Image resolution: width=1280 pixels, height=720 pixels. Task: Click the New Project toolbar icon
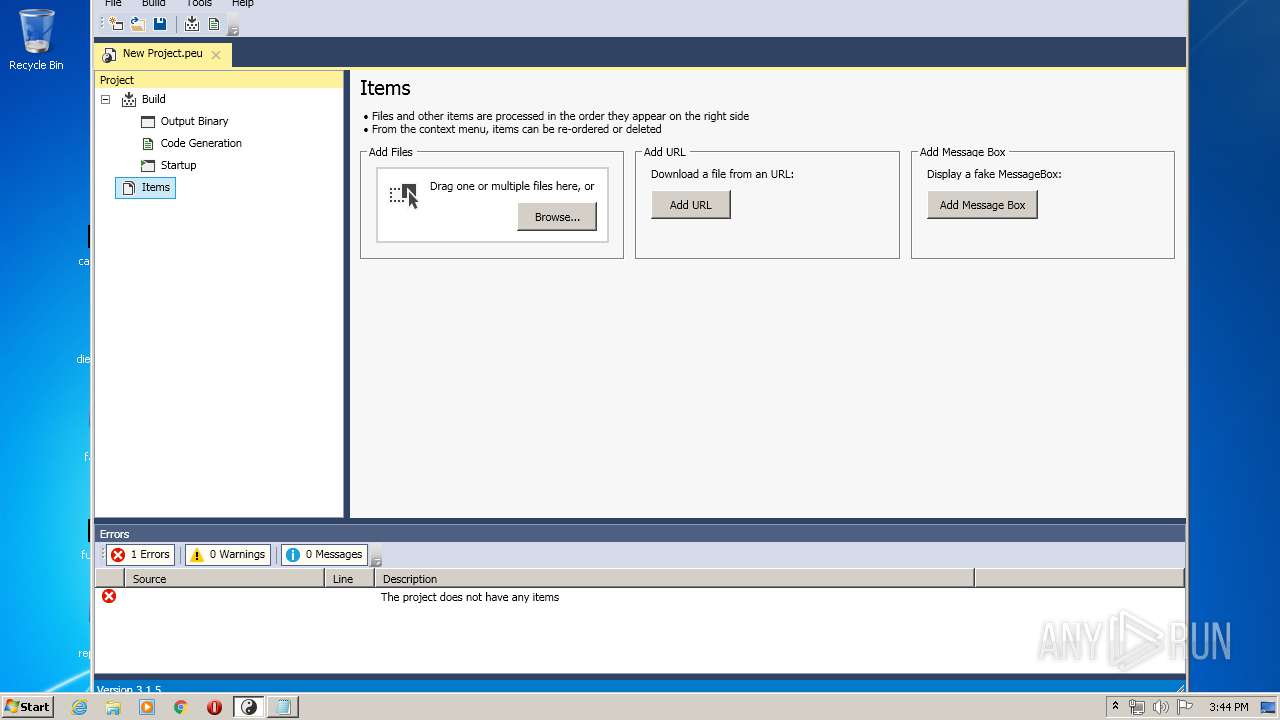(x=116, y=24)
